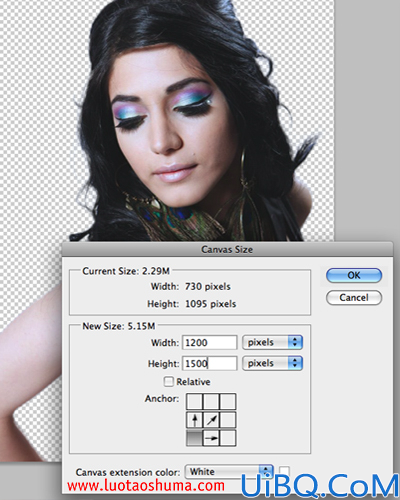
Task: Open the Width units pixels dropdown
Action: [272, 342]
